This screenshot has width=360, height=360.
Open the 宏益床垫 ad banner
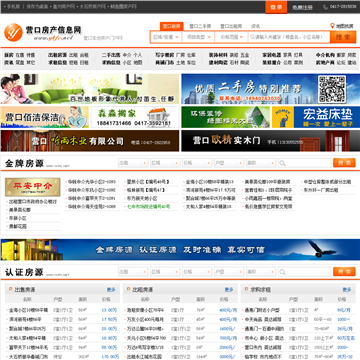click(316, 117)
